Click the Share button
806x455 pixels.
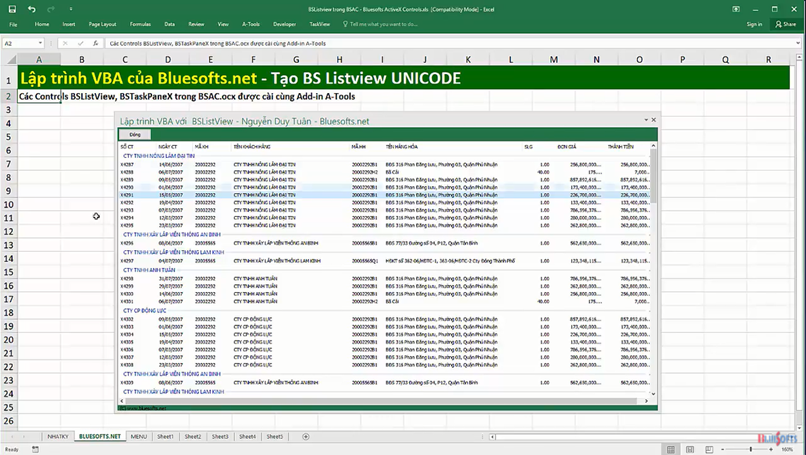(785, 24)
